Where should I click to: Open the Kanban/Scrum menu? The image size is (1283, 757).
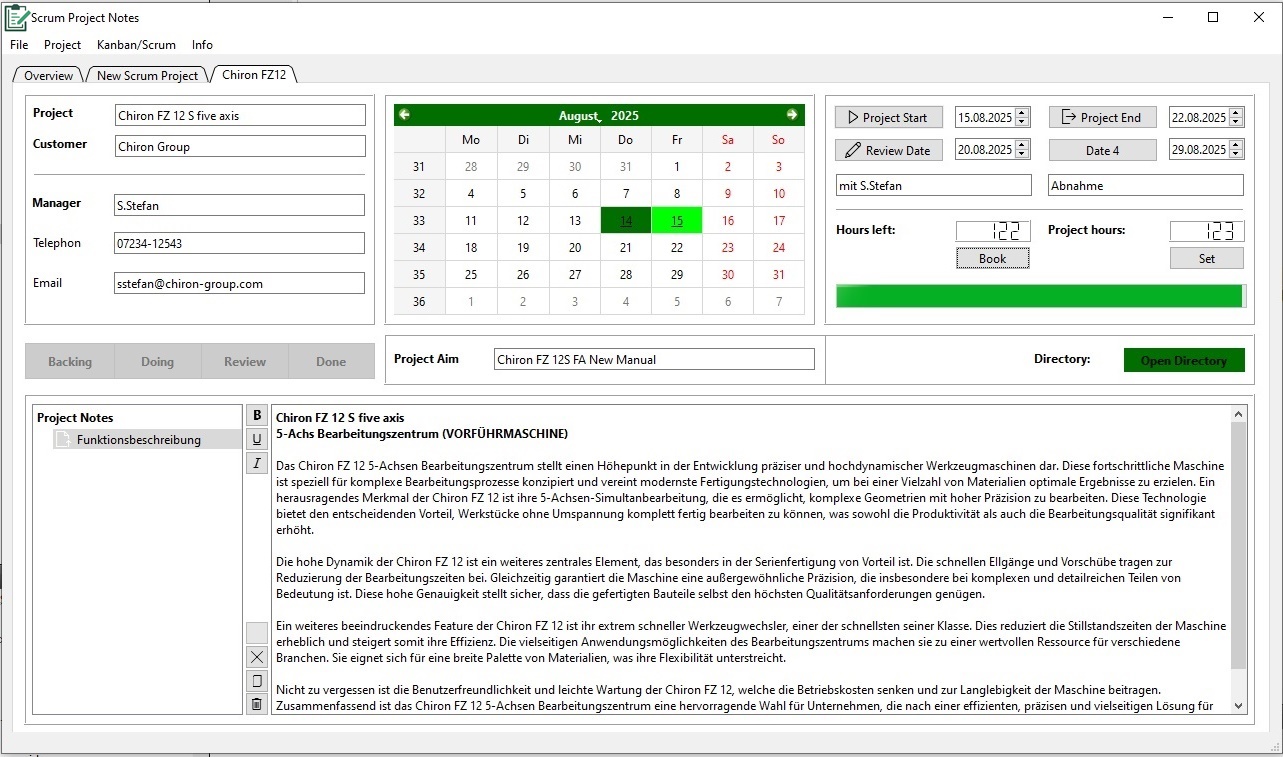[x=136, y=45]
